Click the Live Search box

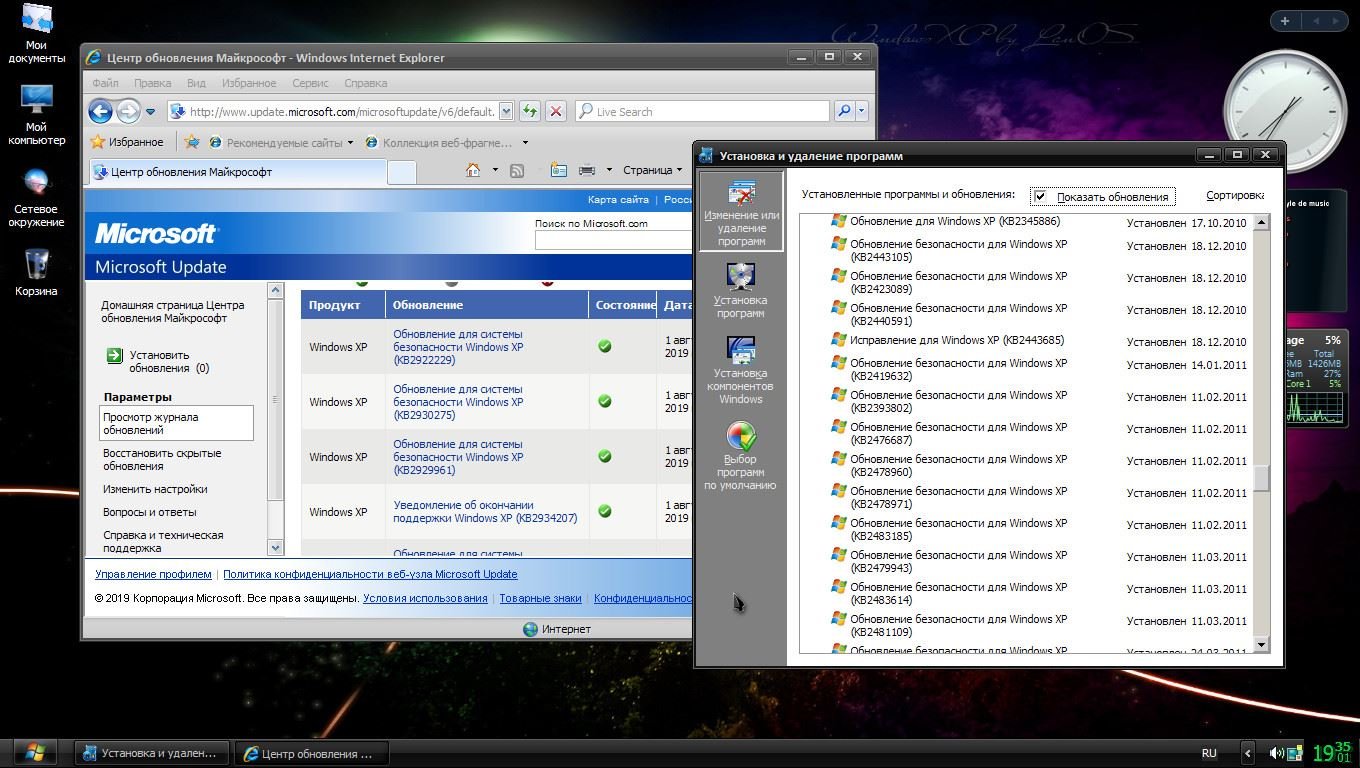(x=703, y=112)
